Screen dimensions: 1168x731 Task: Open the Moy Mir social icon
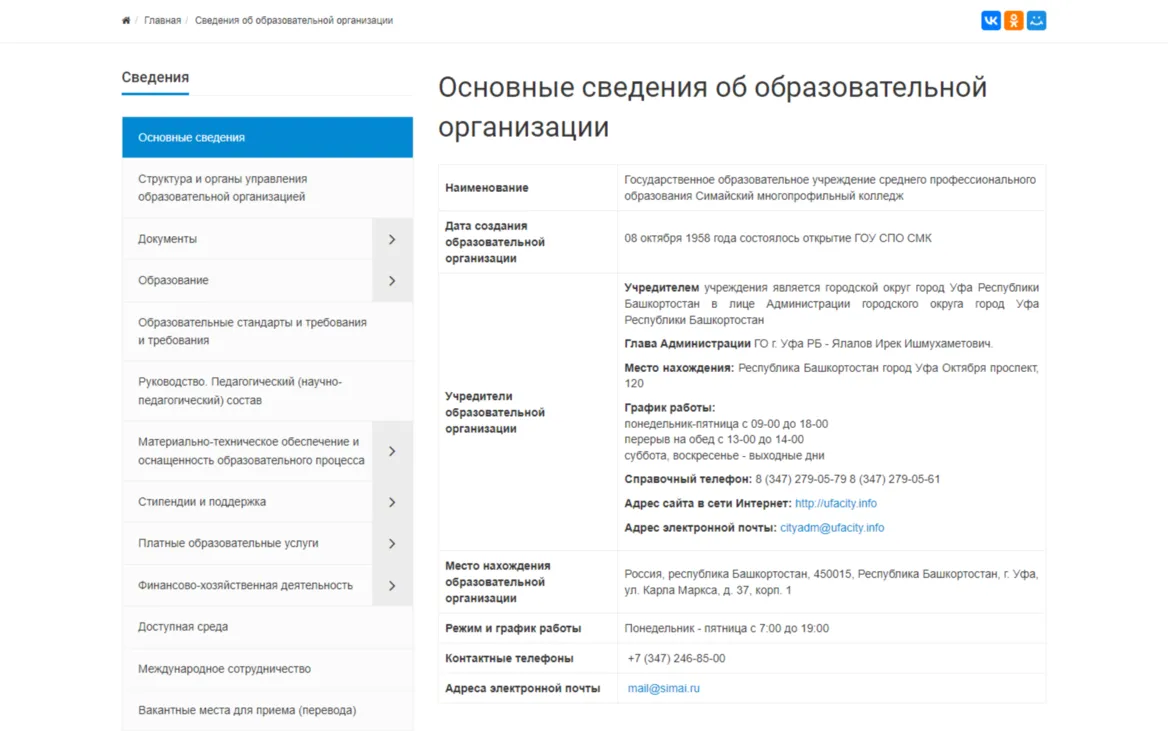(1036, 20)
